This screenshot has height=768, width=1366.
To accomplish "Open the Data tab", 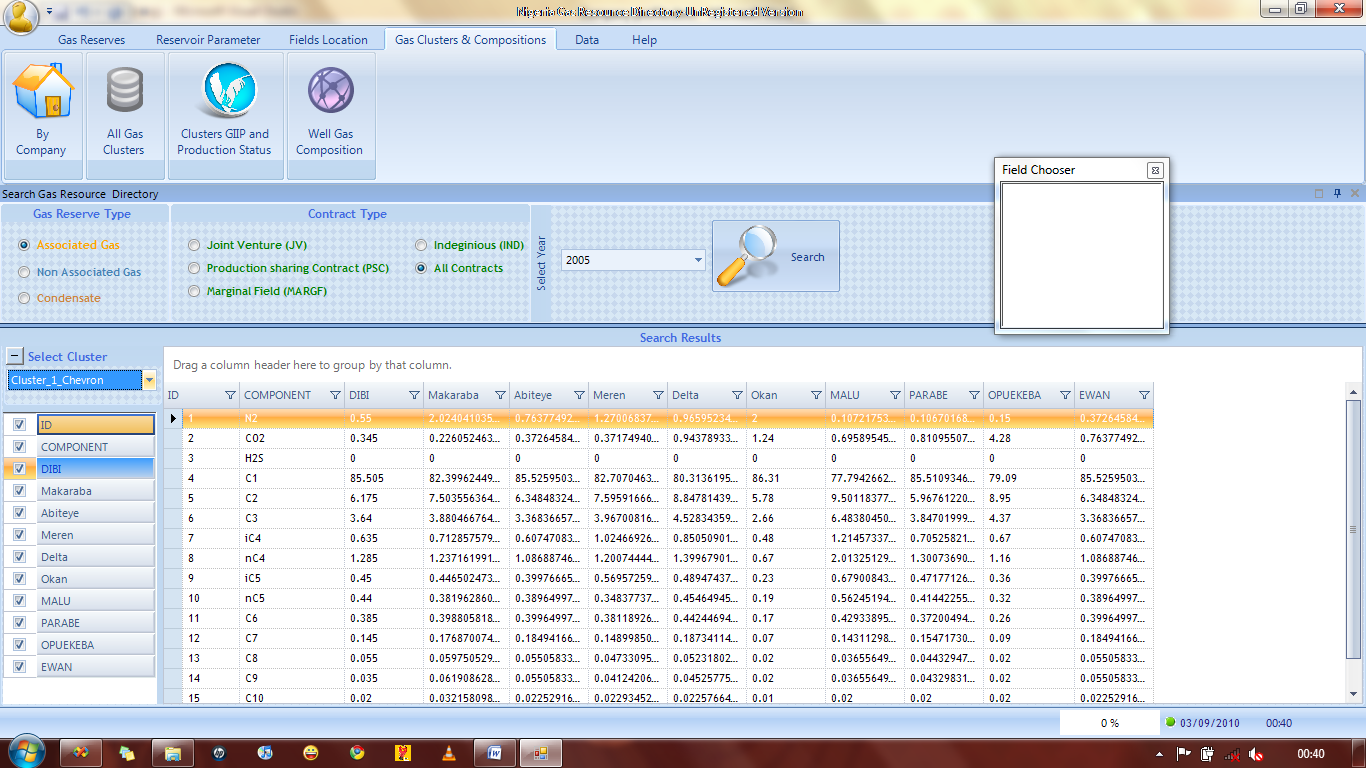I will (587, 40).
